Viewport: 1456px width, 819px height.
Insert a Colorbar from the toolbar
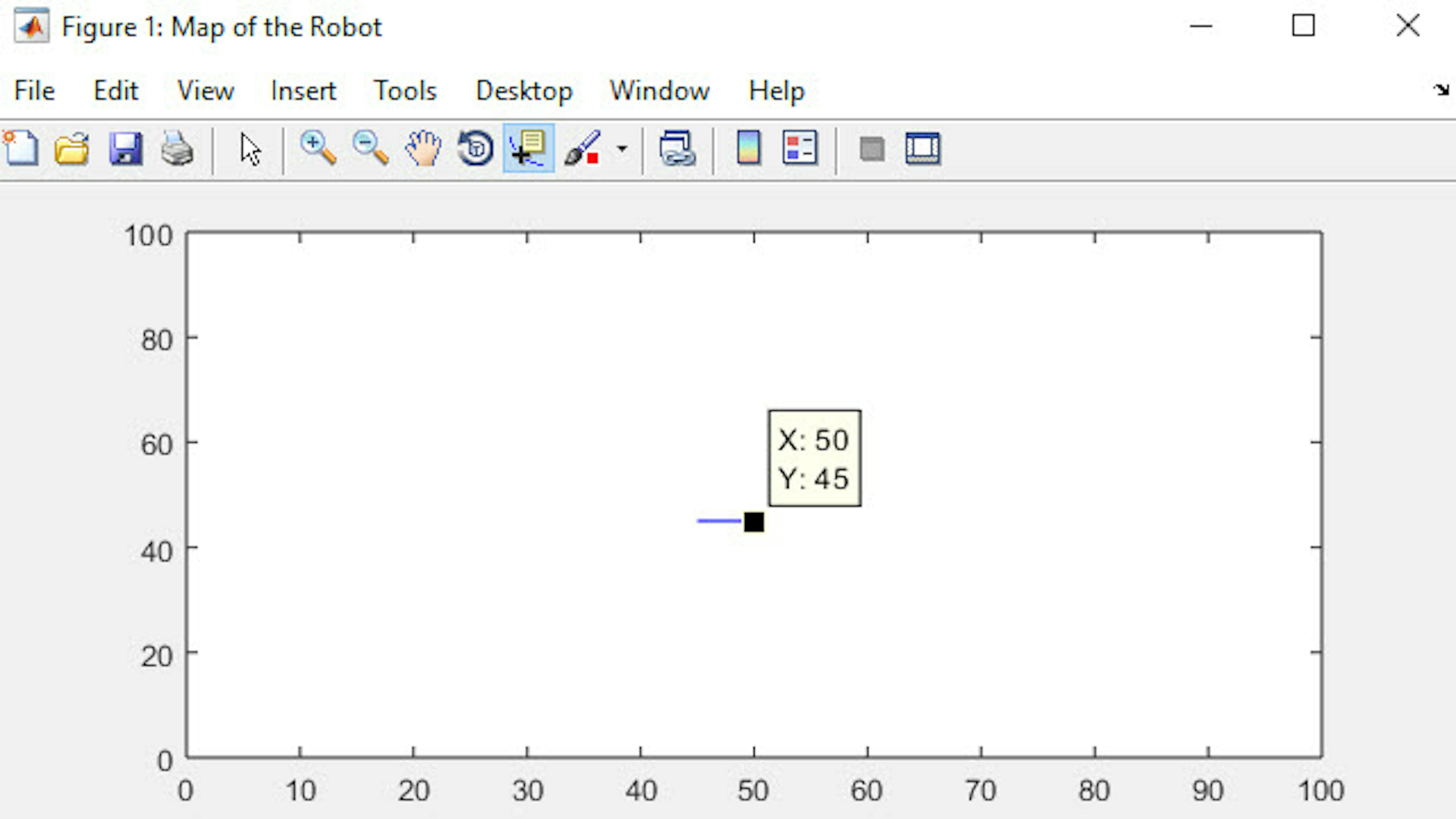[748, 148]
